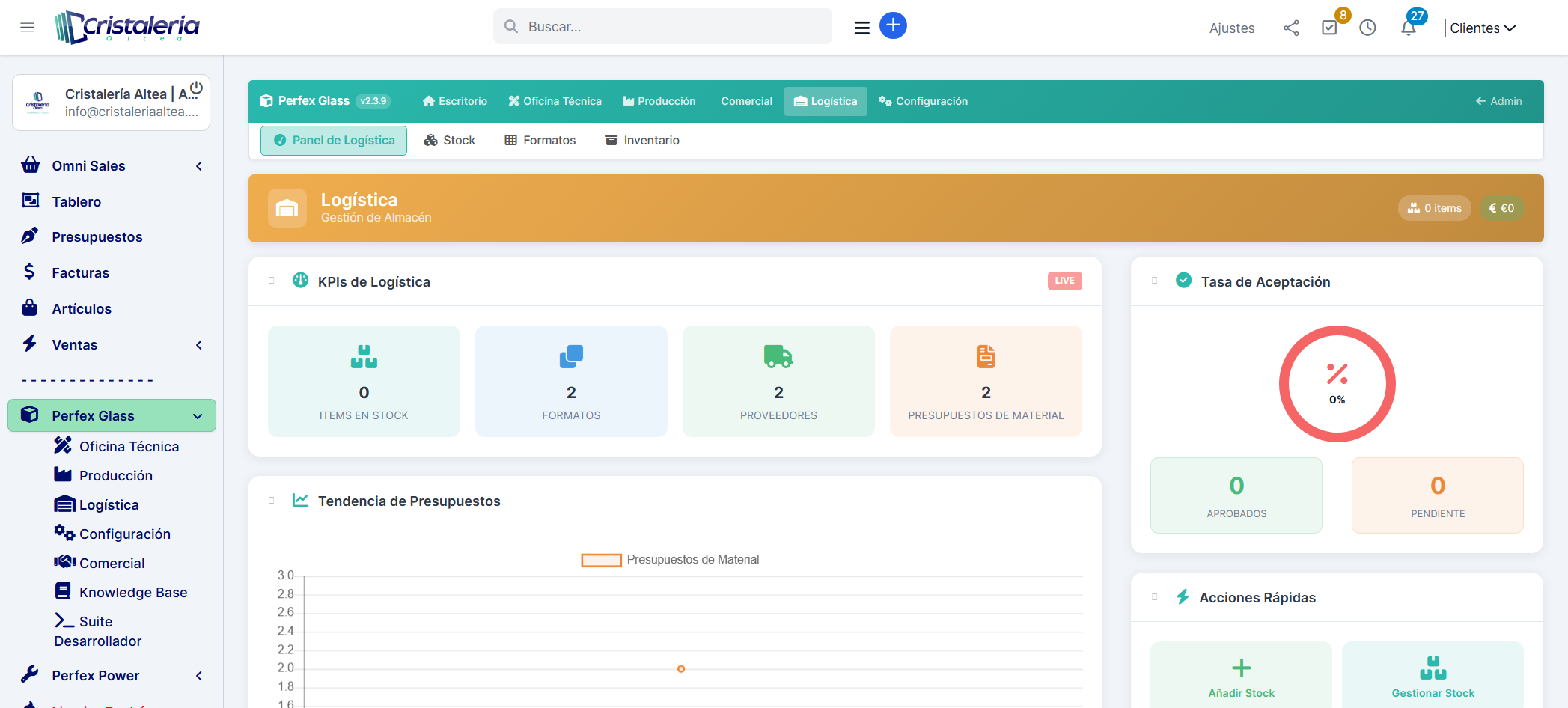1568x708 pixels.
Task: Toggle the KPIs de Logística panel handle
Action: point(272,281)
